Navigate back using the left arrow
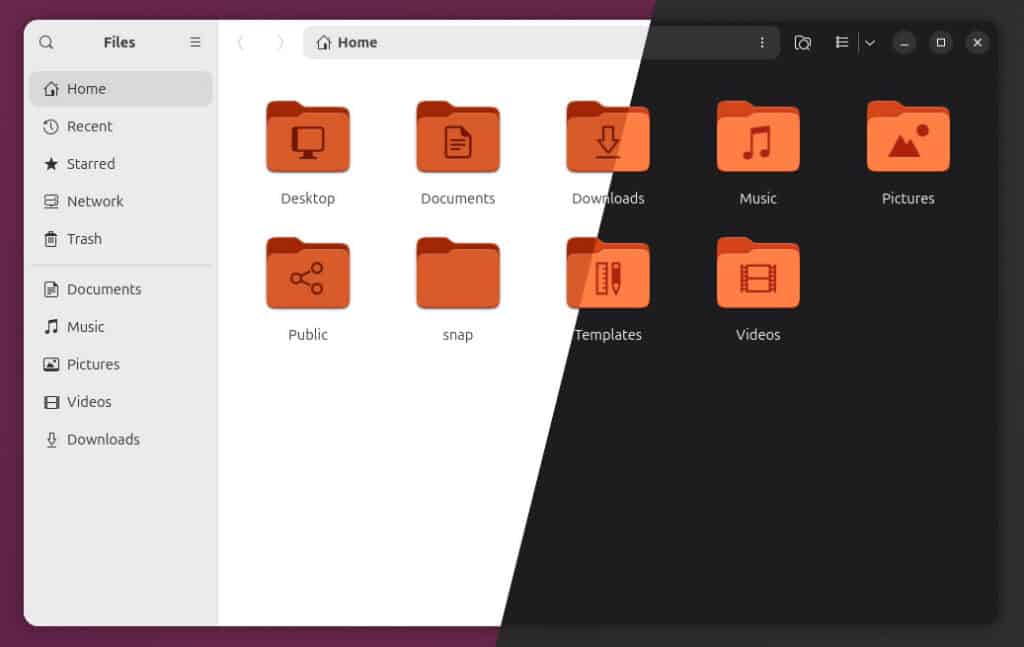The width and height of the screenshot is (1024, 647). [x=241, y=42]
